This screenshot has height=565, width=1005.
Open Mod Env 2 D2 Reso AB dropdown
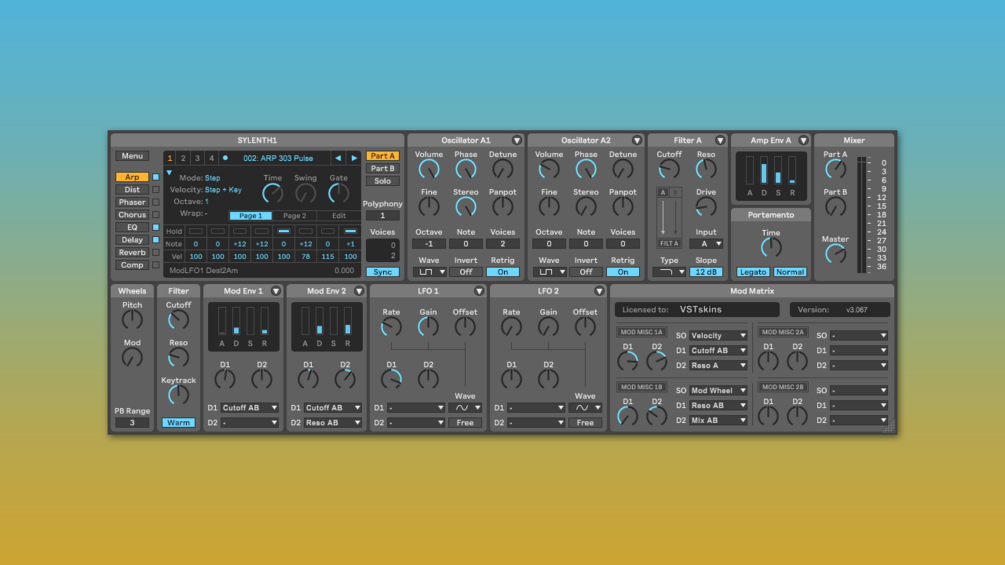tap(333, 423)
